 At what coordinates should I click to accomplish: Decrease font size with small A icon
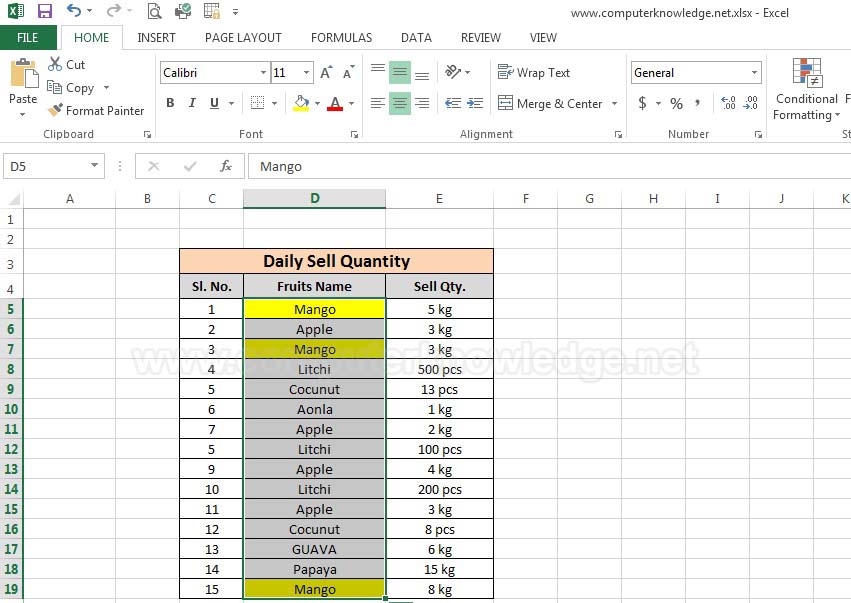point(348,72)
